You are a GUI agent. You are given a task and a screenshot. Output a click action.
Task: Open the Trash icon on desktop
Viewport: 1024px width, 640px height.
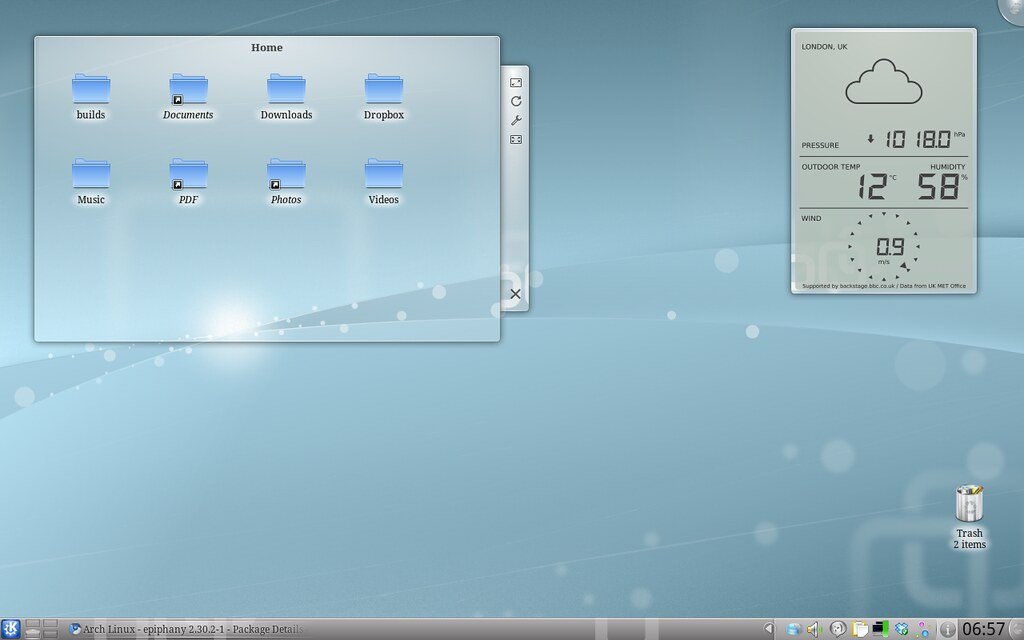point(969,503)
